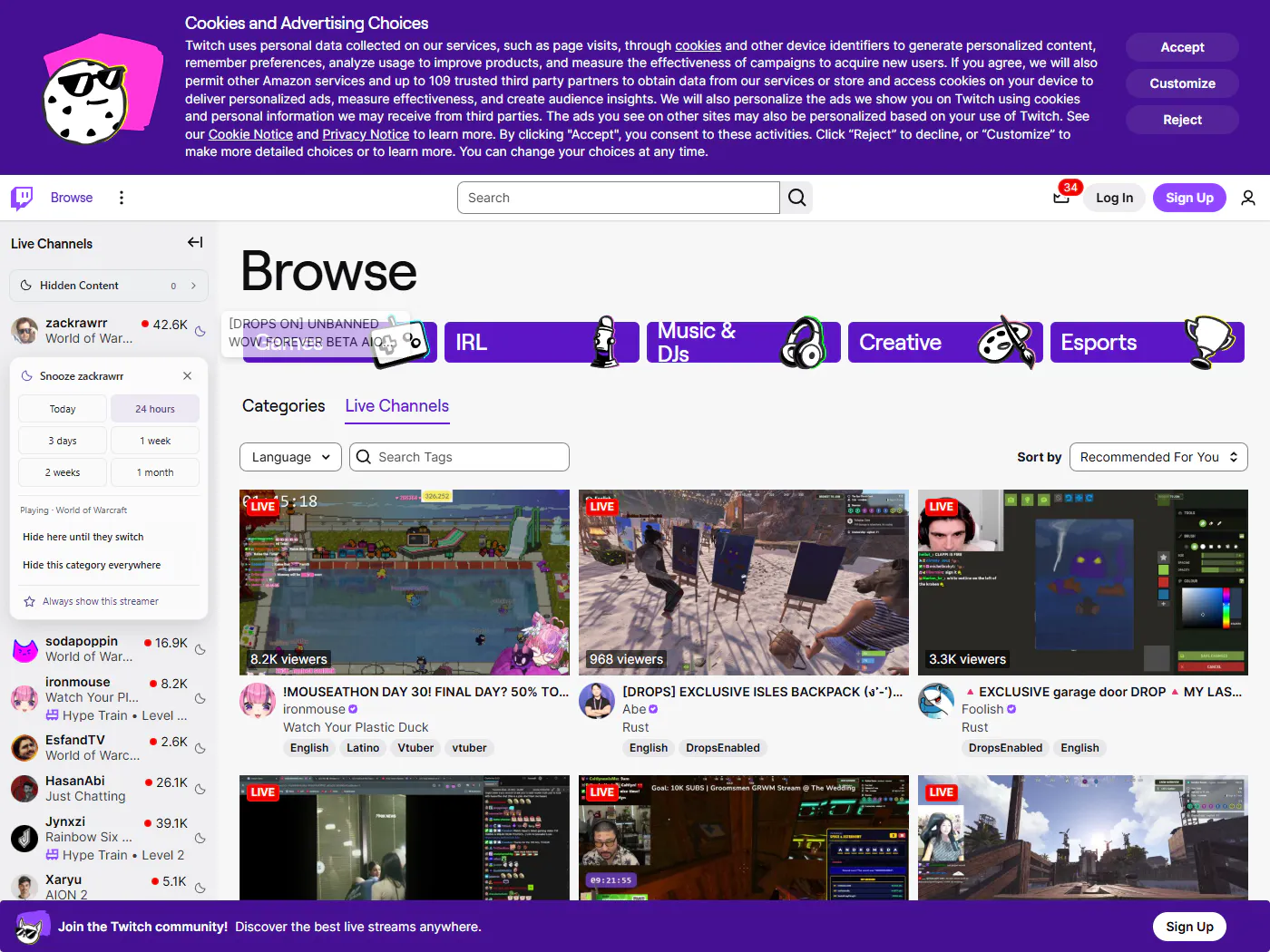Click snooze icon next to sodapoppin
This screenshot has height=952, width=1270.
200,650
